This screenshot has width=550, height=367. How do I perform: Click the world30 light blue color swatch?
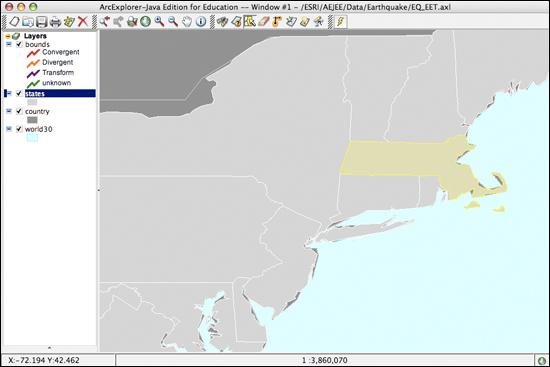(x=32, y=138)
